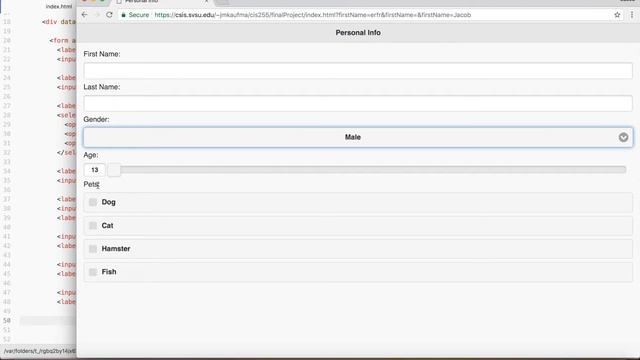Click the Personal Info page header
640x360 pixels.
(x=358, y=33)
